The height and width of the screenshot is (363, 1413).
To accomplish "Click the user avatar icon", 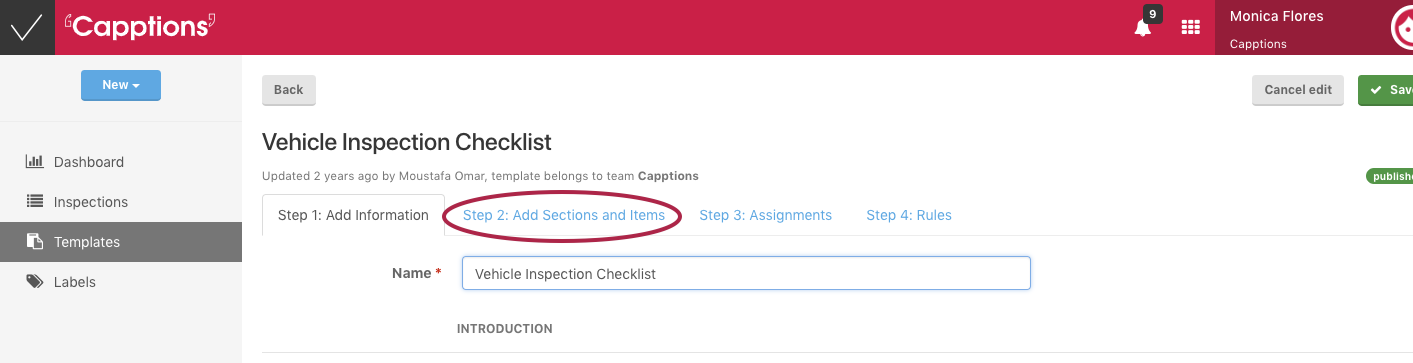I will pyautogui.click(x=1402, y=30).
